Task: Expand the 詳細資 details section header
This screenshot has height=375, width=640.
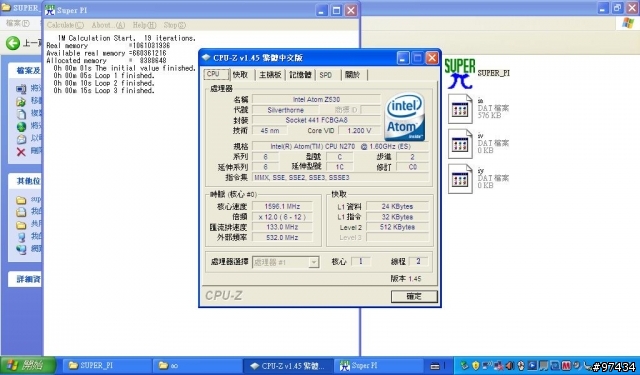Action: [x=25, y=279]
